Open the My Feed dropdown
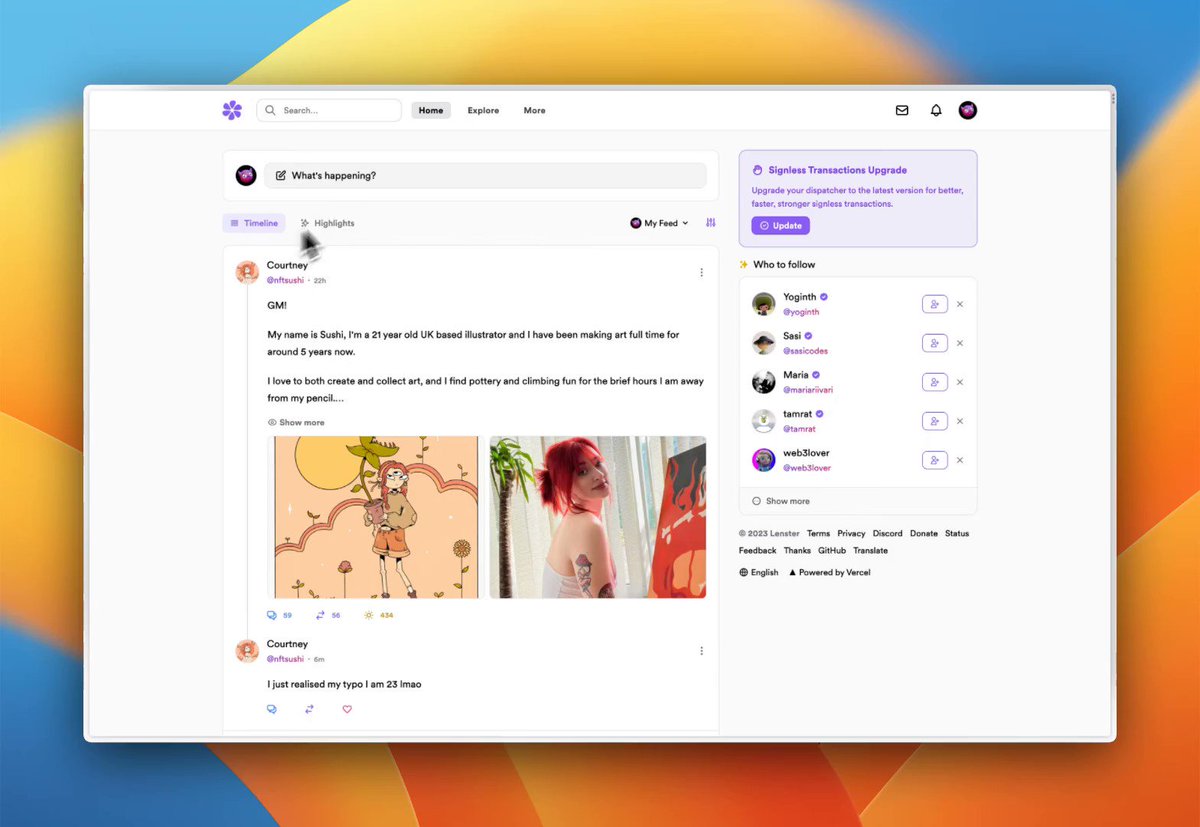Viewport: 1200px width, 827px height. (659, 223)
